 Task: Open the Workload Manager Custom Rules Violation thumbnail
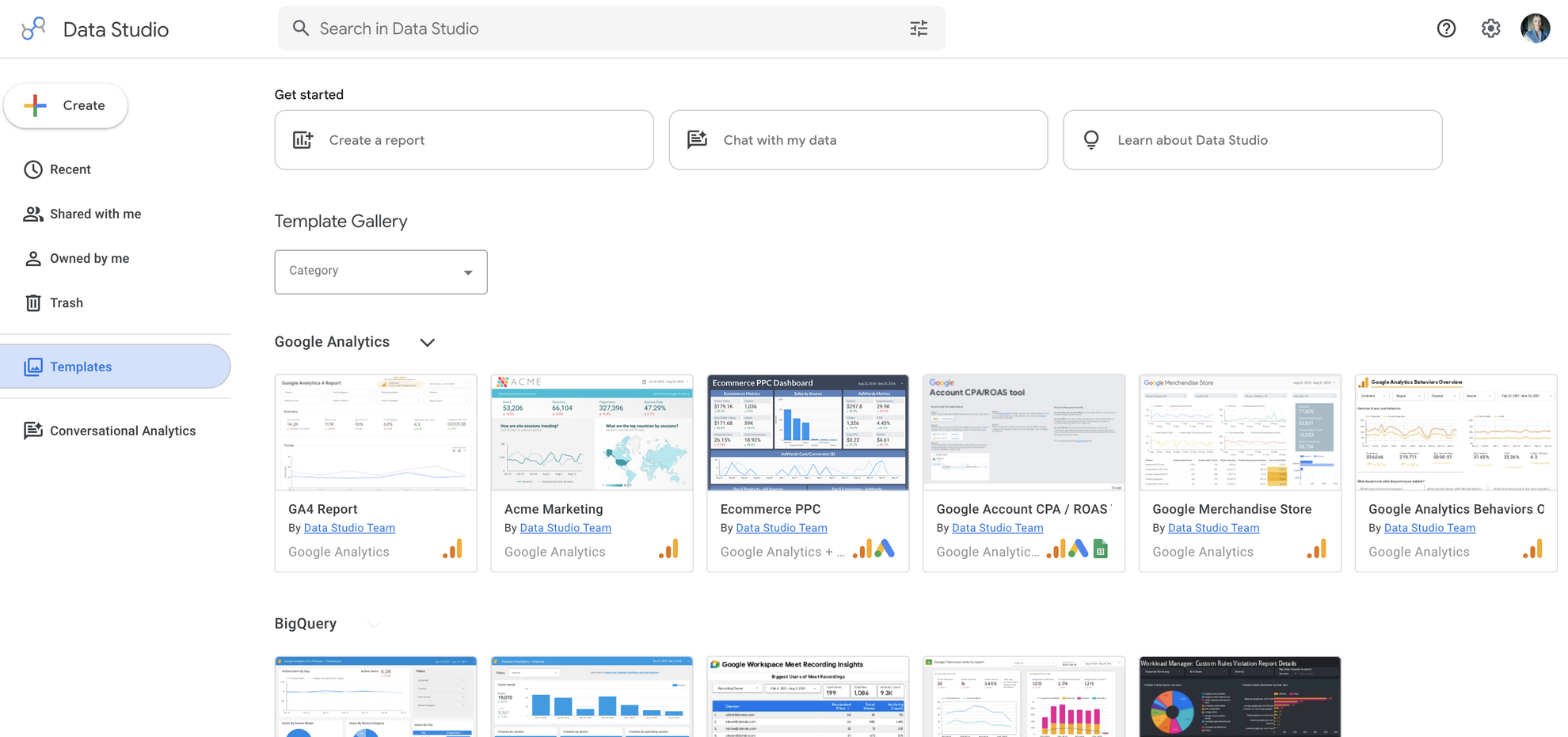click(x=1240, y=697)
